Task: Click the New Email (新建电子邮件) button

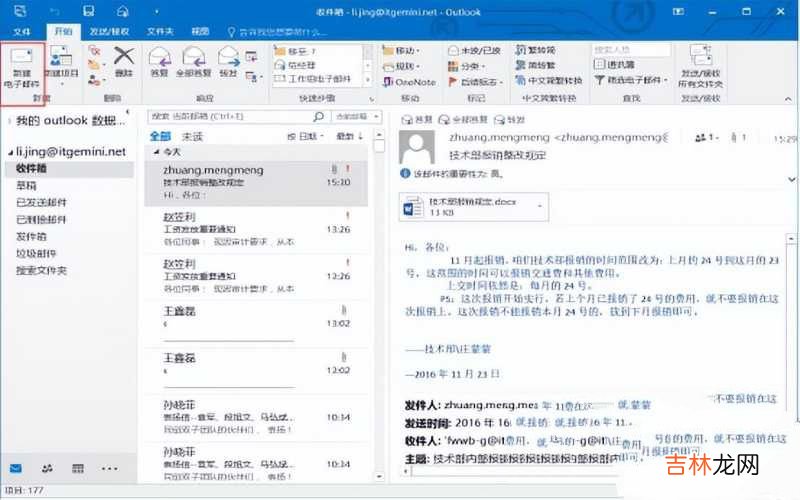Action: [22, 66]
